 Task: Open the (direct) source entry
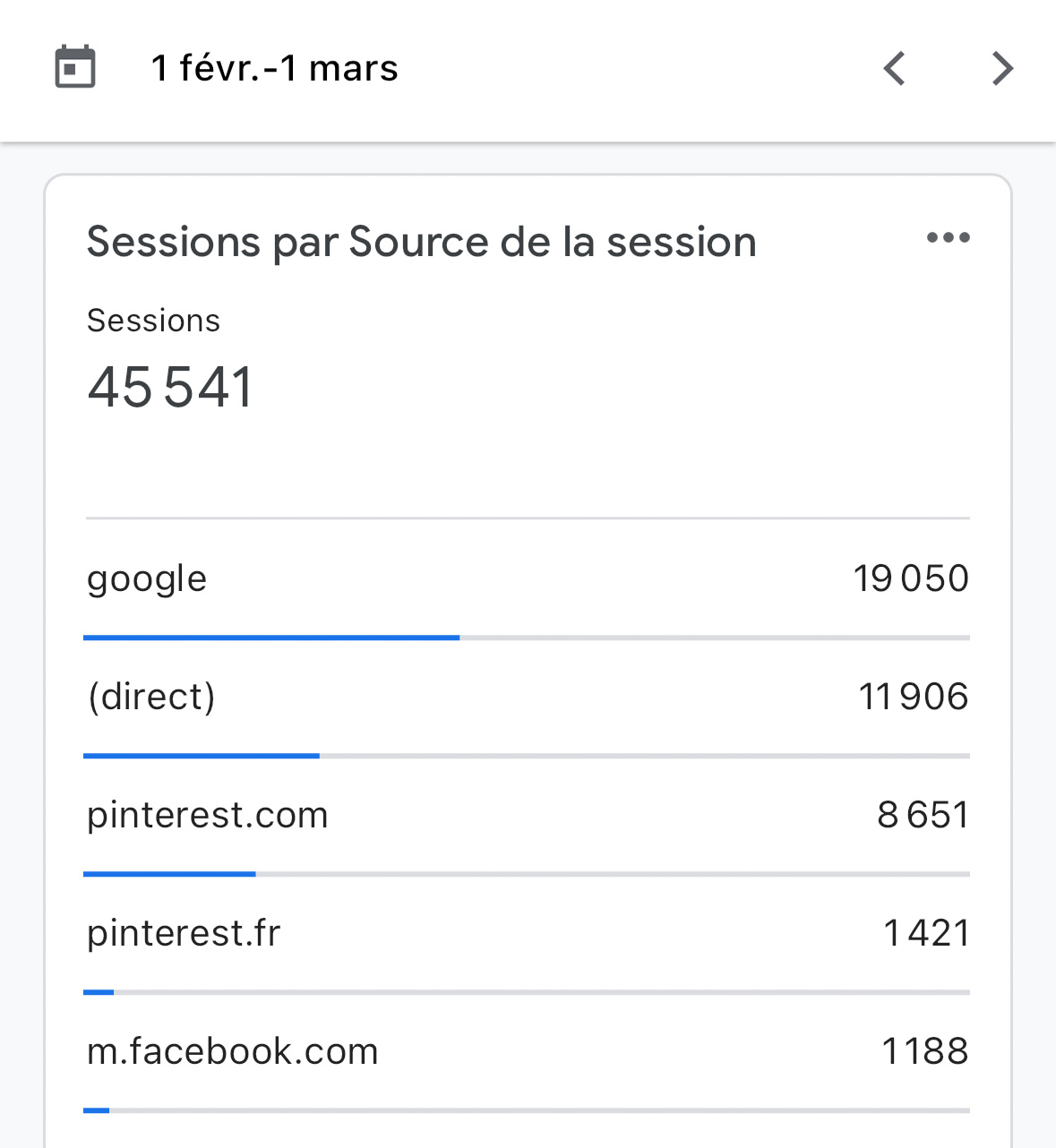point(151,697)
